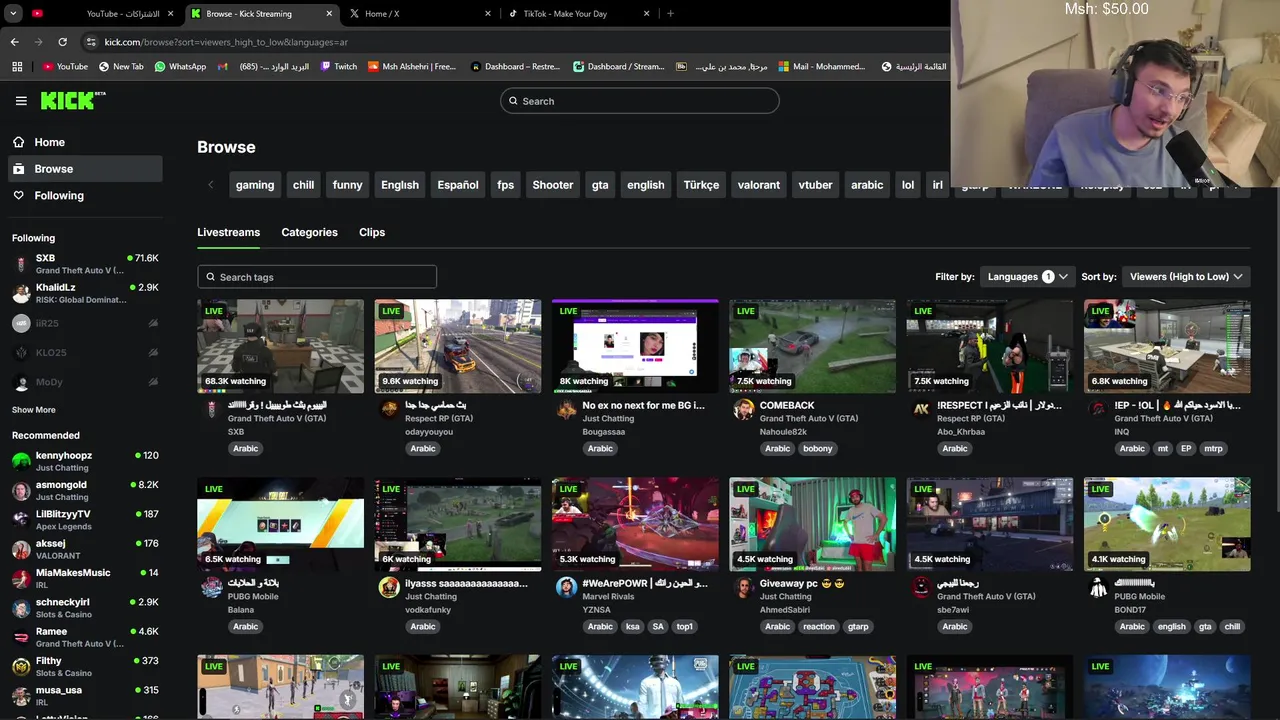
Task: Open the SXB stream thumbnail with 68.3K watching
Action: point(281,347)
